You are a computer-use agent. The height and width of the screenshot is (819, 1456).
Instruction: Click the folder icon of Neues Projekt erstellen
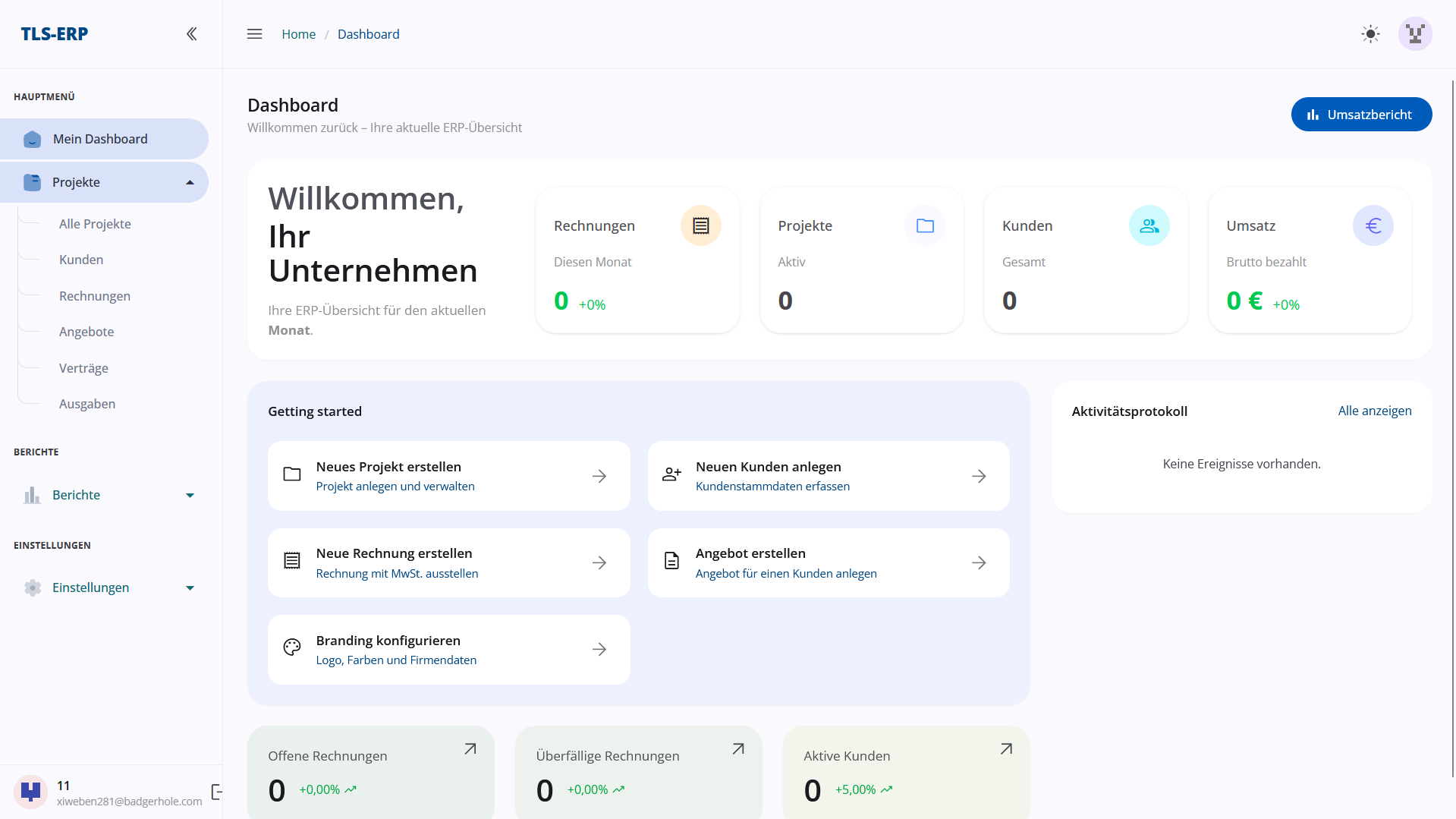292,474
